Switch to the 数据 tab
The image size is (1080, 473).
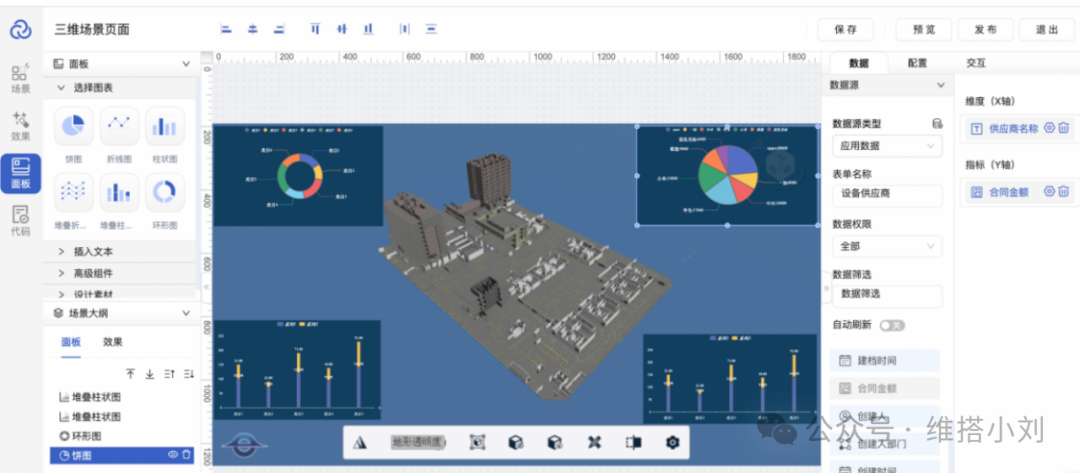point(859,63)
